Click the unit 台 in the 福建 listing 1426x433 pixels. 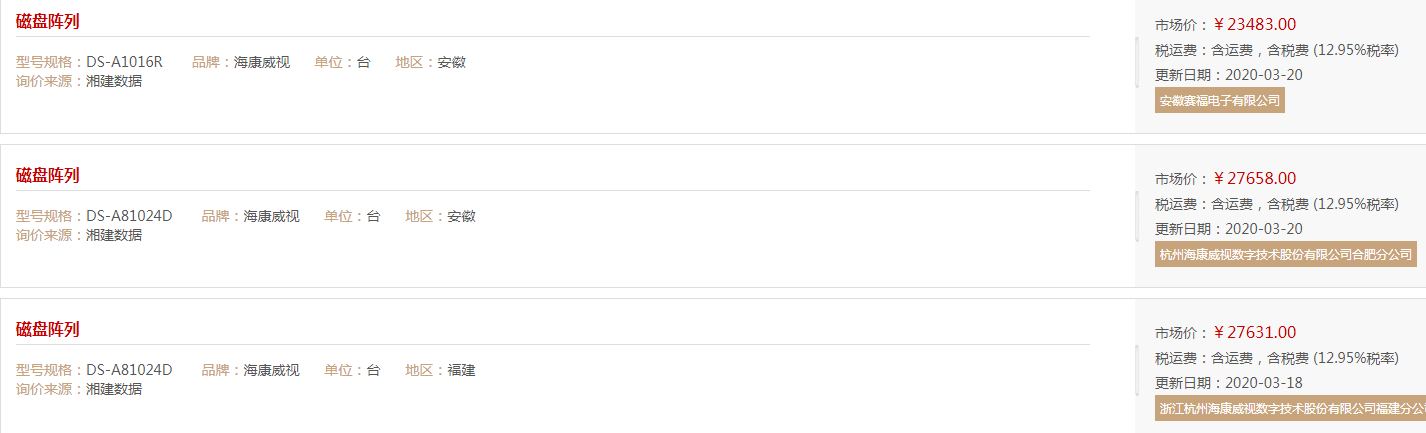[373, 370]
